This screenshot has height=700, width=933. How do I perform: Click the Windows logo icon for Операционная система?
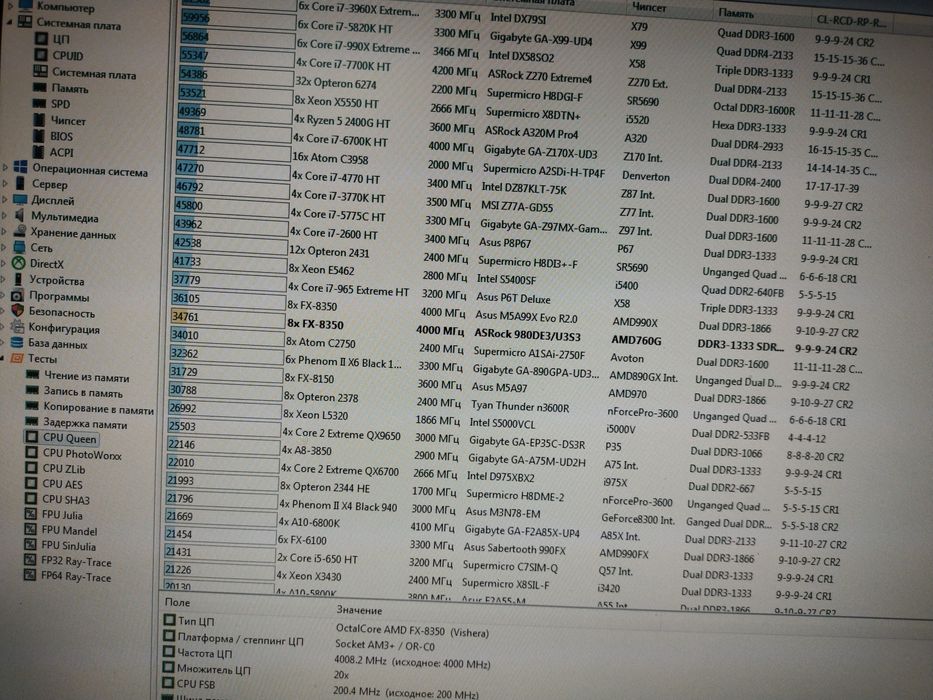coord(21,168)
